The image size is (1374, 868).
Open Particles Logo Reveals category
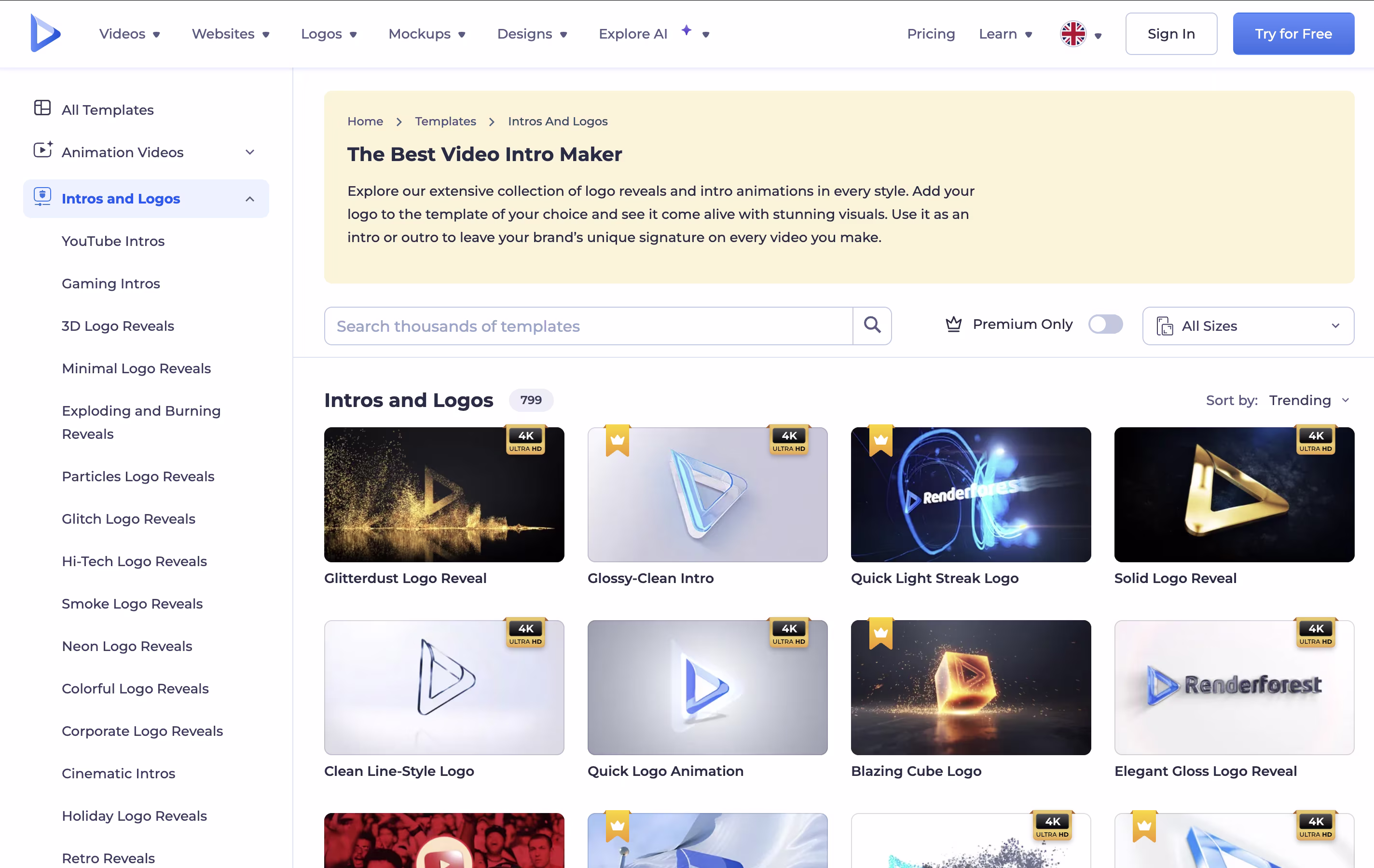click(138, 477)
